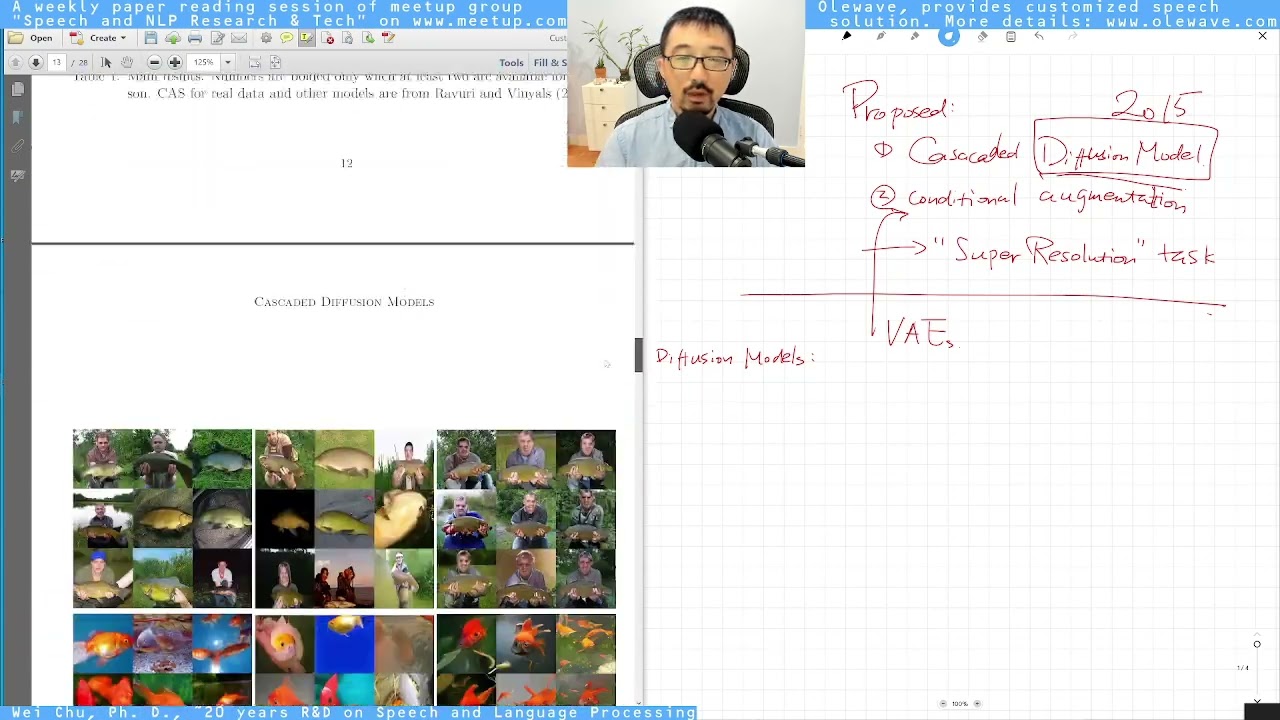
Task: Save the PDF with the floppy disk icon
Action: pos(150,38)
